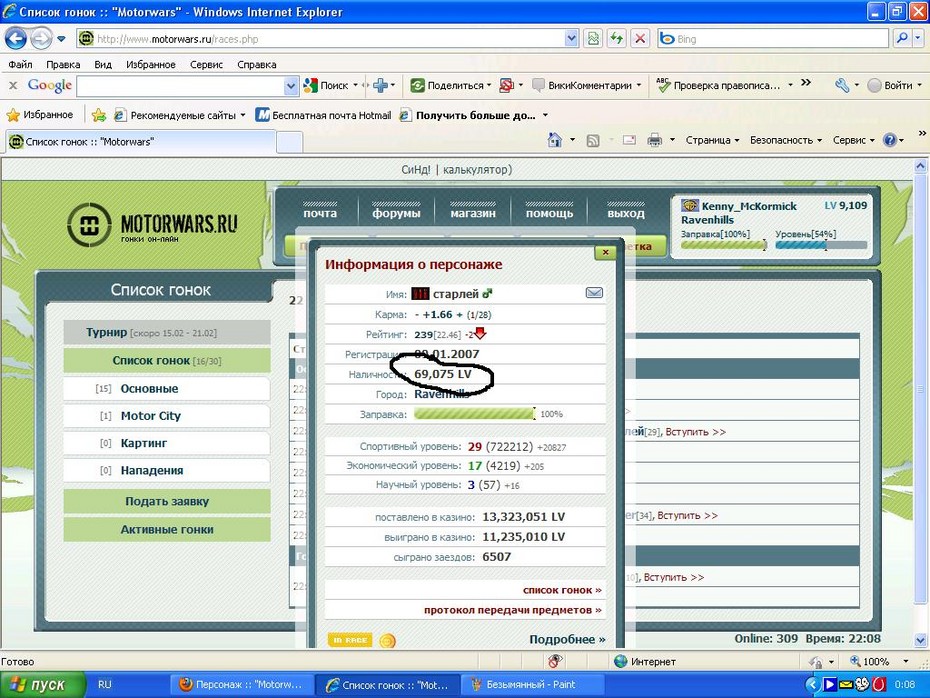The height and width of the screenshot is (698, 930).
Task: Click the red Opera icon in system tray
Action: [878, 684]
